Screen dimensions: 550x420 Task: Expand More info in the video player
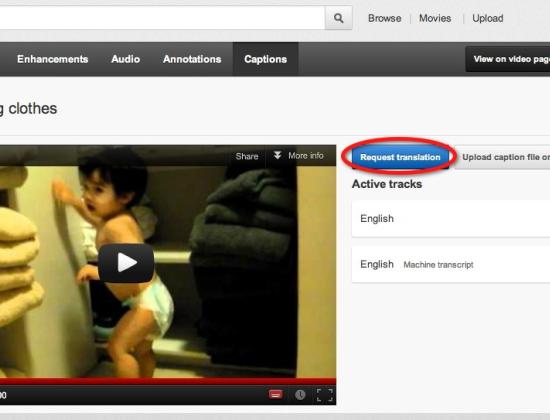pyautogui.click(x=299, y=155)
